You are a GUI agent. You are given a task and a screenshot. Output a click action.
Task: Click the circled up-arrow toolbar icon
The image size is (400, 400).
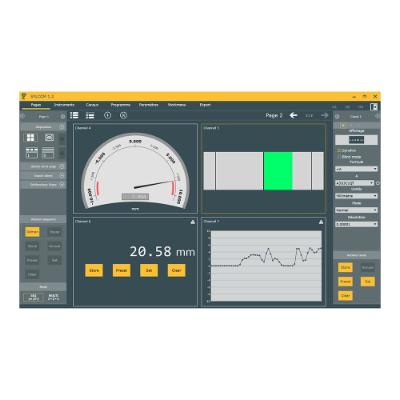pyautogui.click(x=123, y=116)
